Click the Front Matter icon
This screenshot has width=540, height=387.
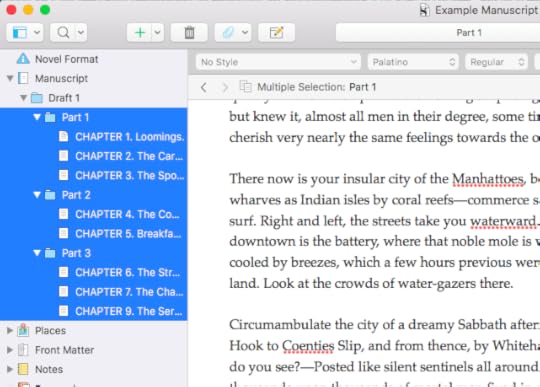click(x=23, y=350)
